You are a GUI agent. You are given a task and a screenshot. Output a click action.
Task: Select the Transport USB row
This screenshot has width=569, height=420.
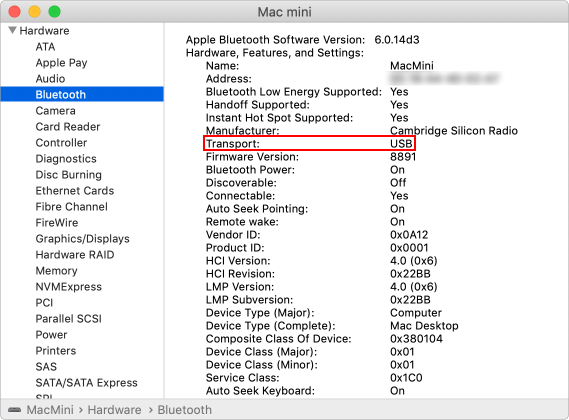coord(309,143)
